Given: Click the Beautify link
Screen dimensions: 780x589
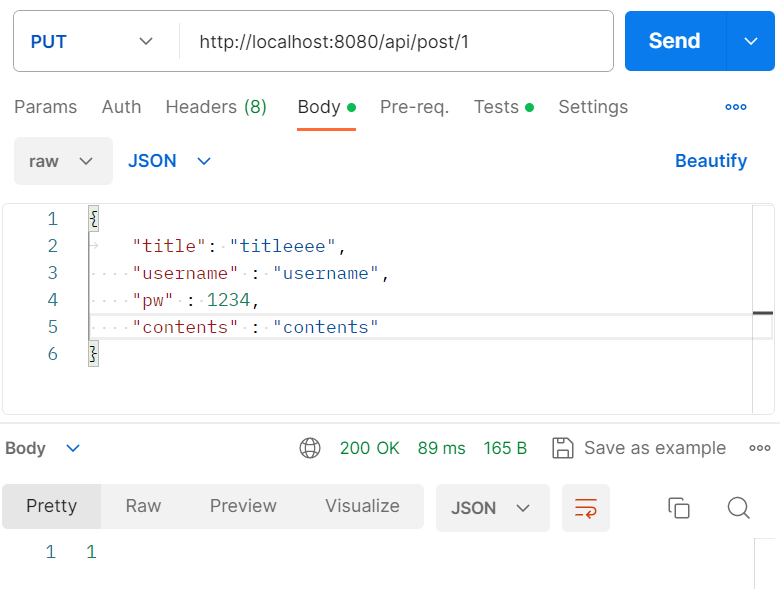Looking at the screenshot, I should pyautogui.click(x=711, y=161).
